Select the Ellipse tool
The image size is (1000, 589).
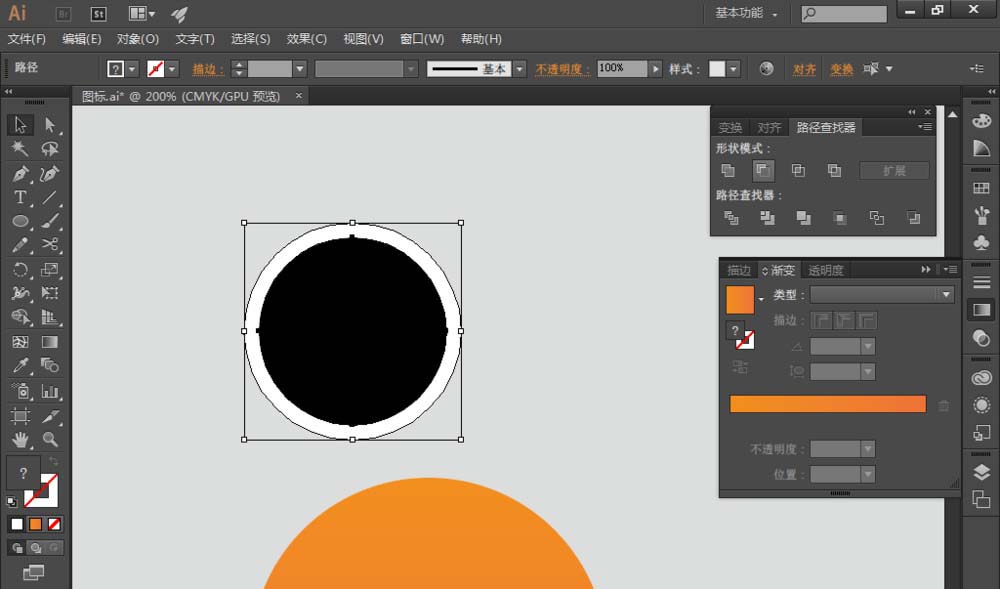point(20,221)
